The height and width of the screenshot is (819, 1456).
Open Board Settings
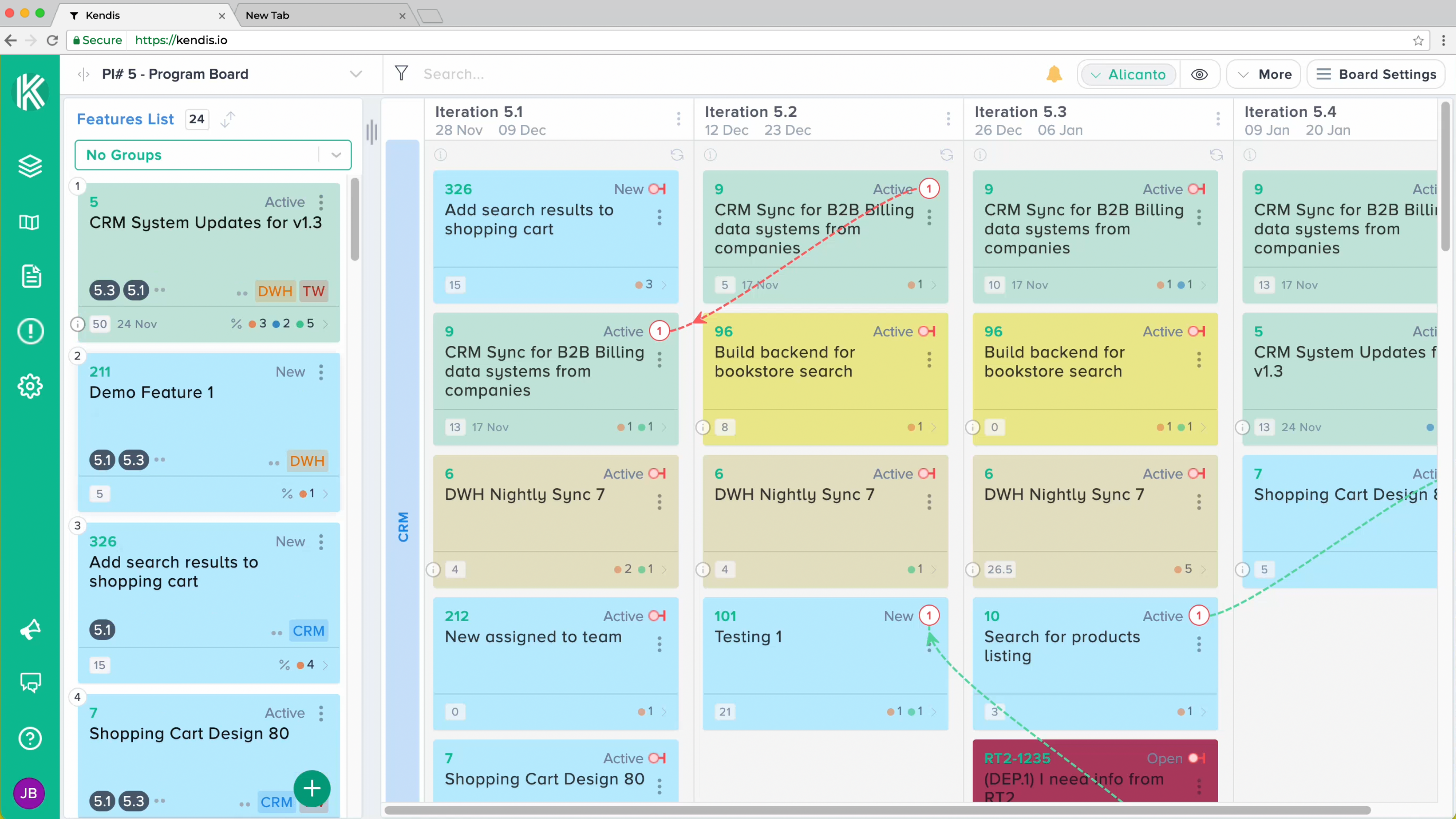1376,75
